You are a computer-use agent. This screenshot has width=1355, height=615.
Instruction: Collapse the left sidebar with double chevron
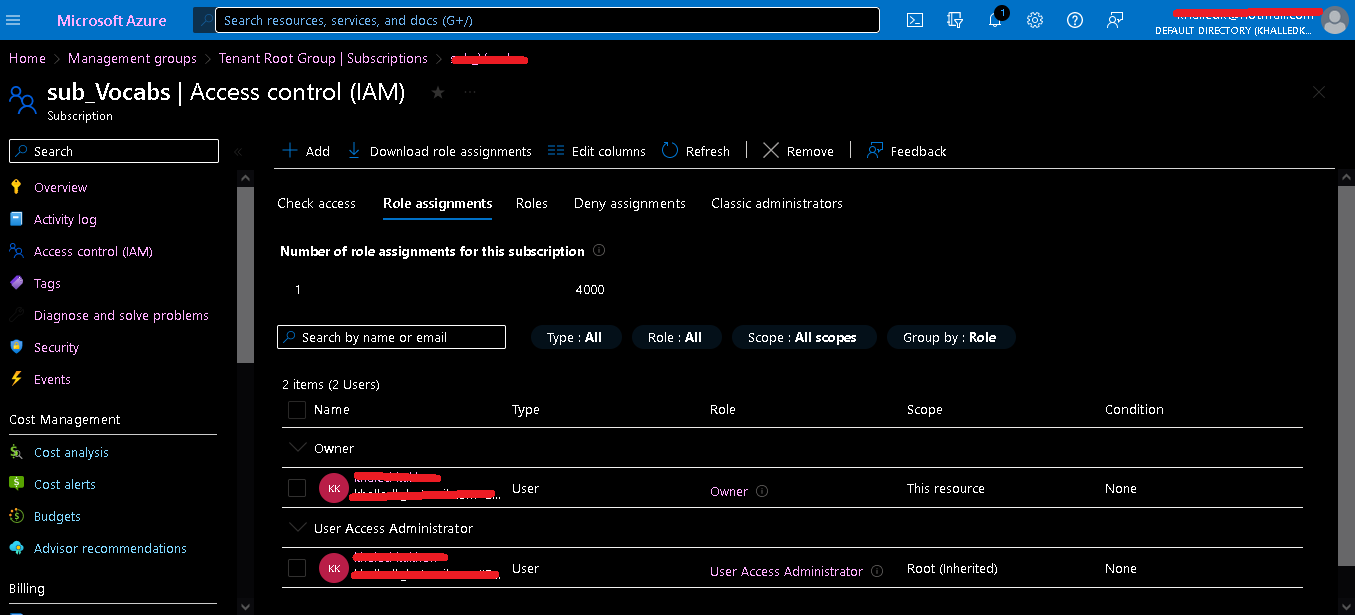tap(238, 152)
